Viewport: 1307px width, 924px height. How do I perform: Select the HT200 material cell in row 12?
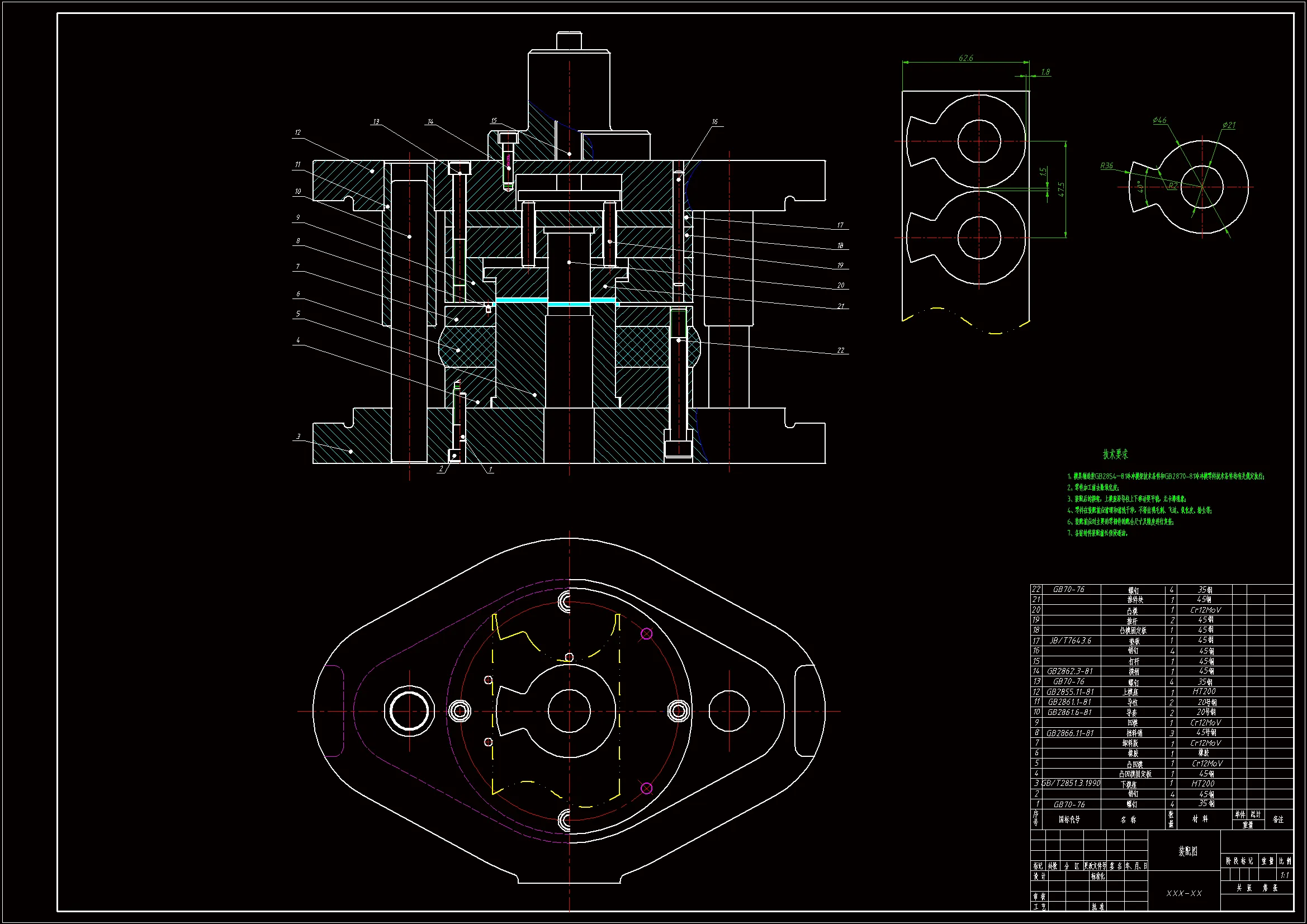1204,691
